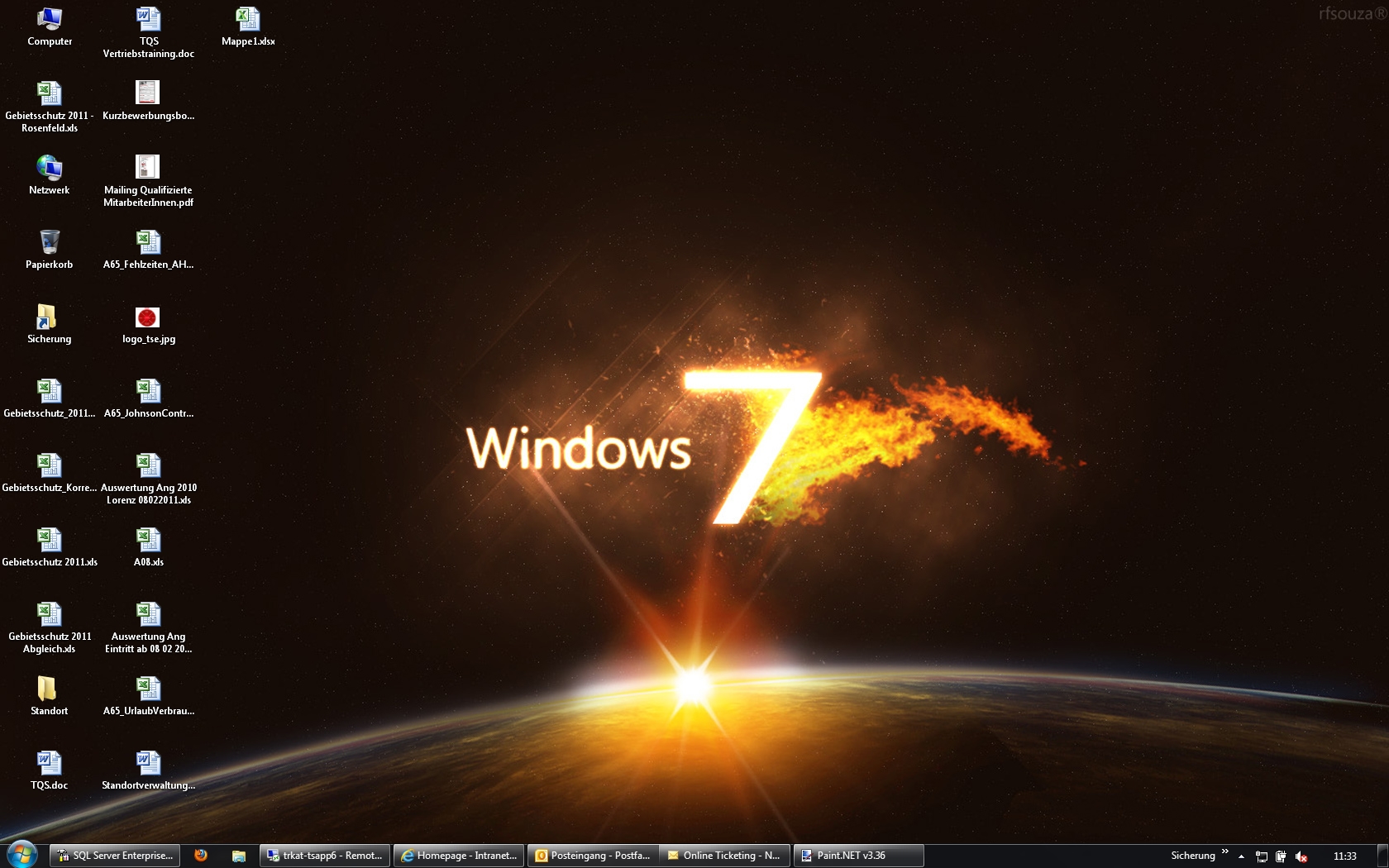Image resolution: width=1389 pixels, height=868 pixels.
Task: Open Windows Explorer from the taskbar
Action: (x=239, y=856)
